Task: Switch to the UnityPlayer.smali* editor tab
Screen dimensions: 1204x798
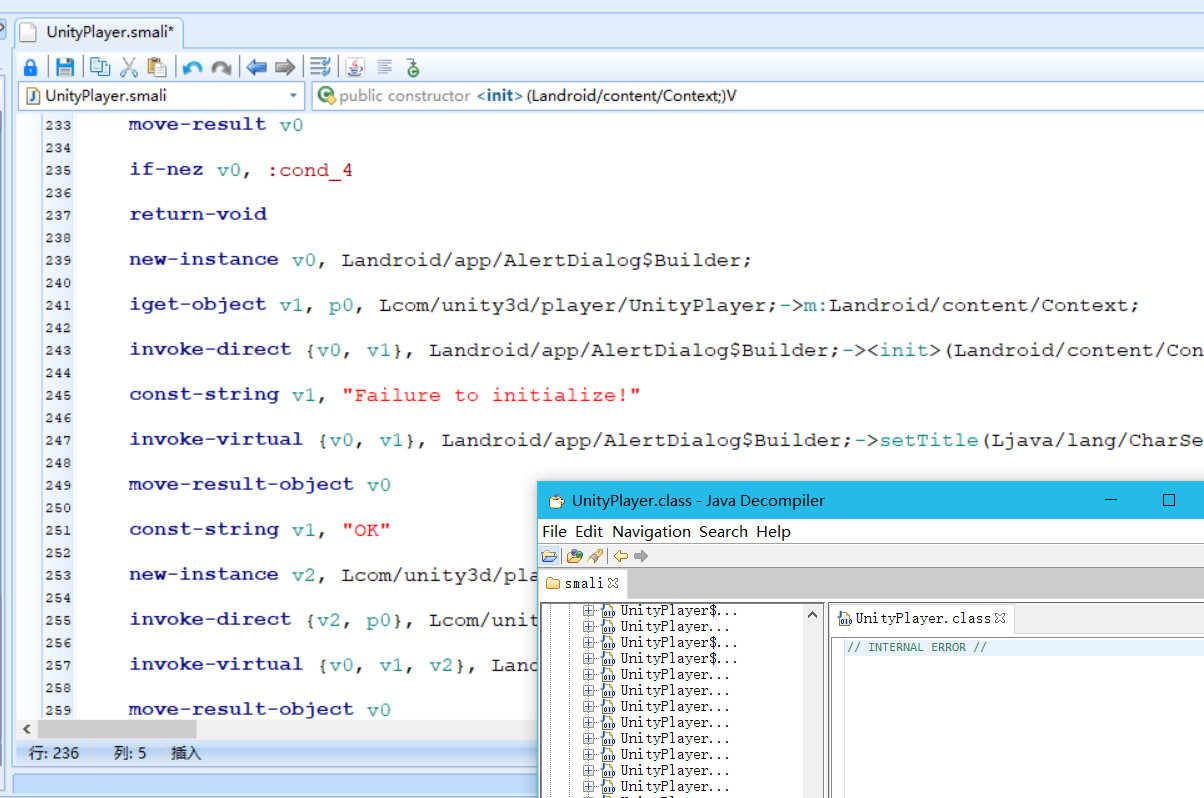Action: tap(98, 32)
